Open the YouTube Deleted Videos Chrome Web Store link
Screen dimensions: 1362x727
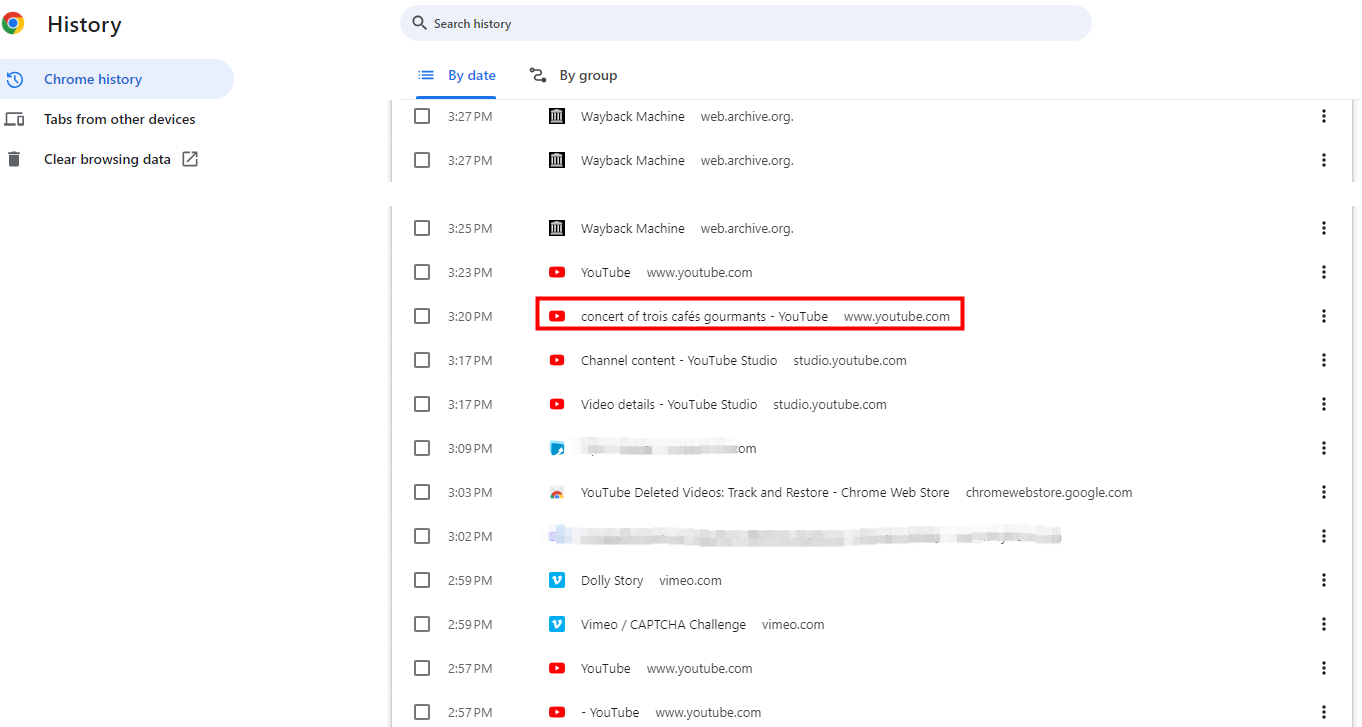(x=765, y=492)
